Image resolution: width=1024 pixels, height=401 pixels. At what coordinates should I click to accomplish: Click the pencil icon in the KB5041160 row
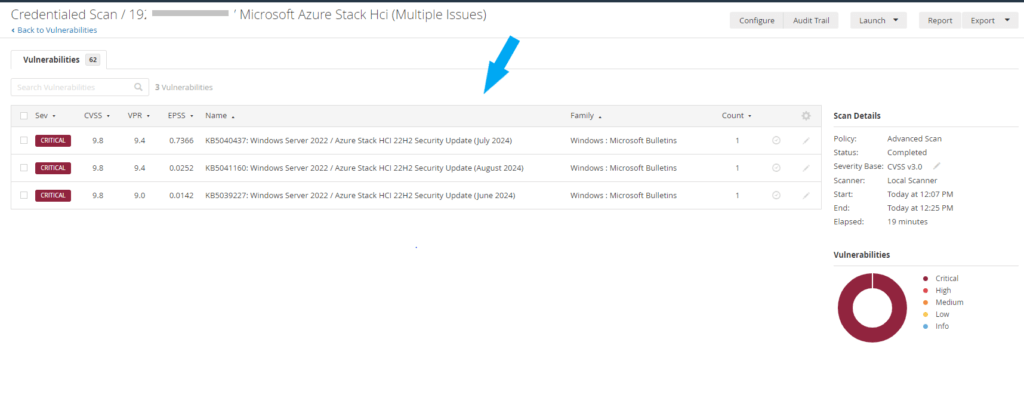coord(806,168)
